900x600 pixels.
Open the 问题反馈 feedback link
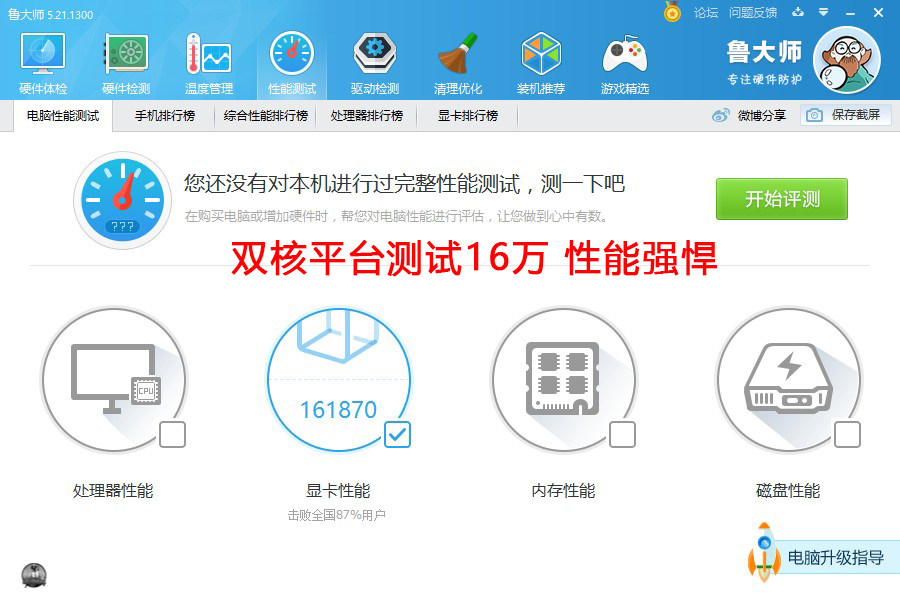(753, 13)
